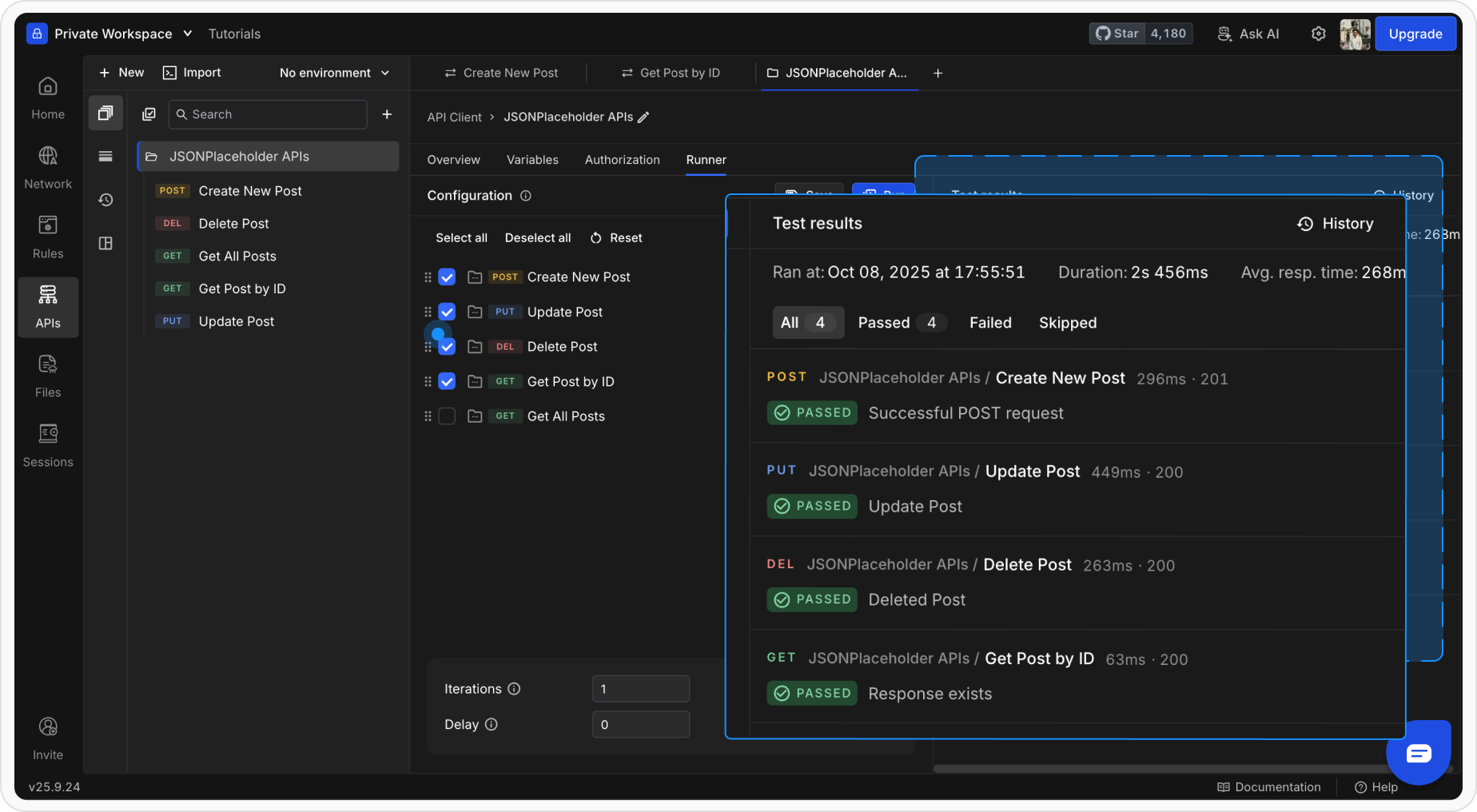Uncheck the Delete Post request in the runner
Image resolution: width=1477 pixels, height=812 pixels.
pos(447,346)
